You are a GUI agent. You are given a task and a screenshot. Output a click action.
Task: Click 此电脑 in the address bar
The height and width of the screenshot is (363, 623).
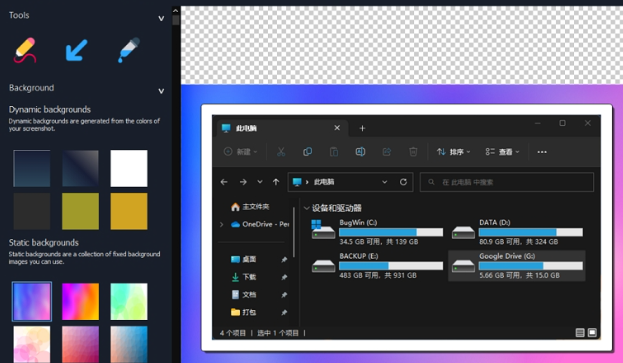click(324, 182)
